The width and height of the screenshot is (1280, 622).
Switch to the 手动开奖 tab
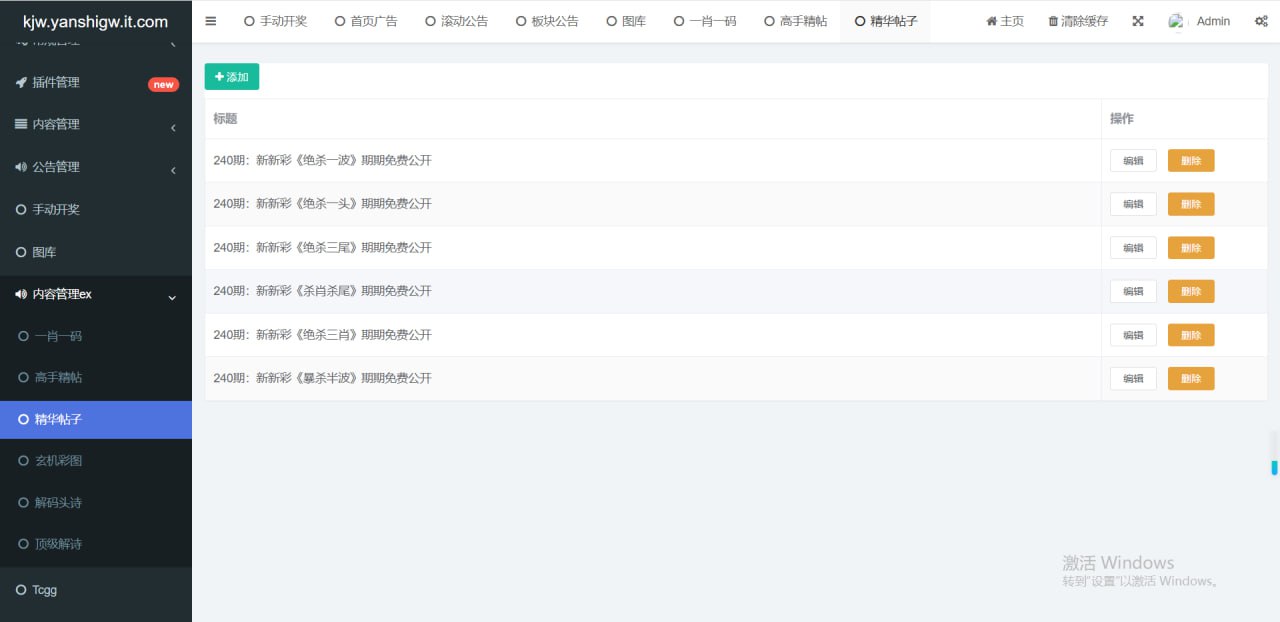click(275, 21)
